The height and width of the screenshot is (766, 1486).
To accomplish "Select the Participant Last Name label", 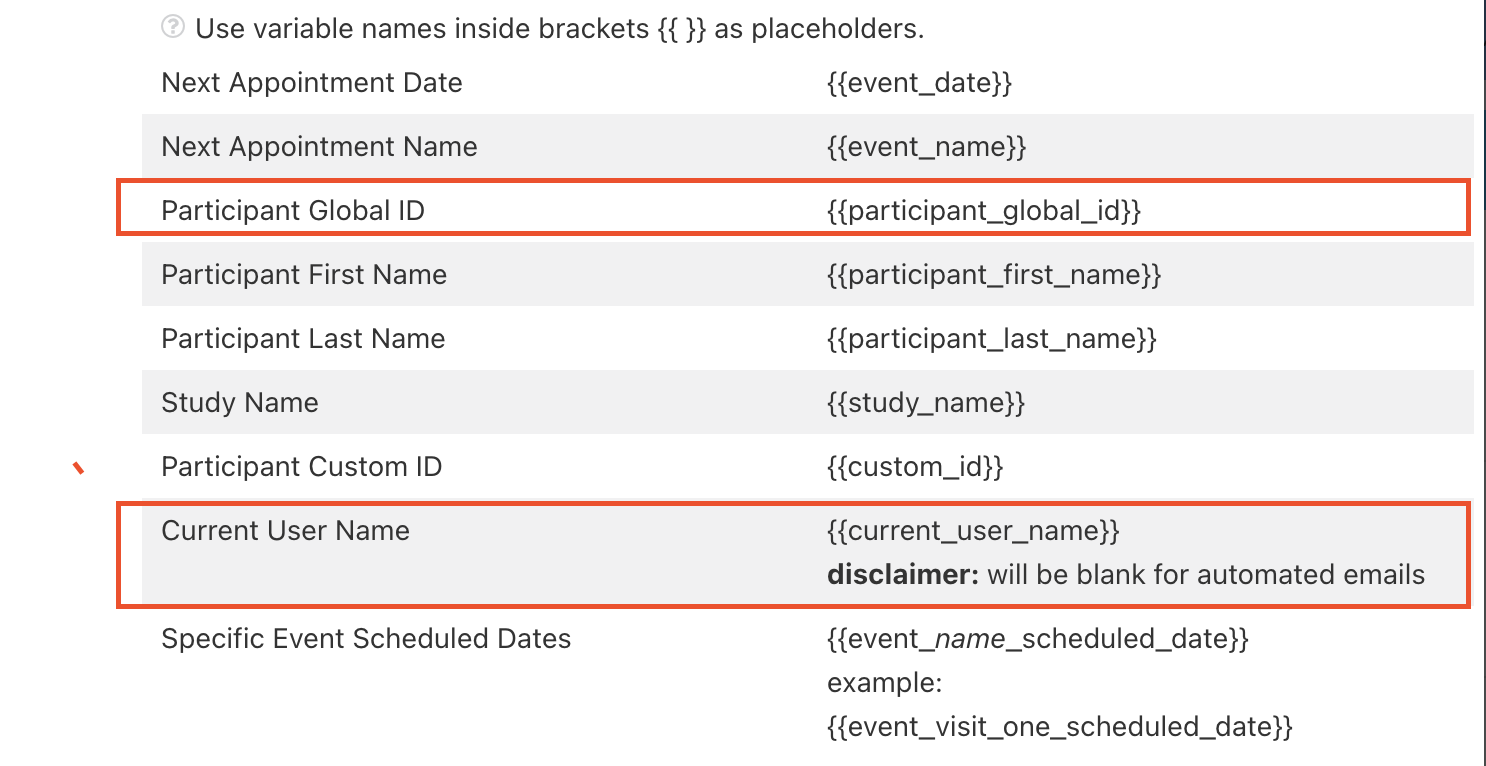I will tap(302, 339).
